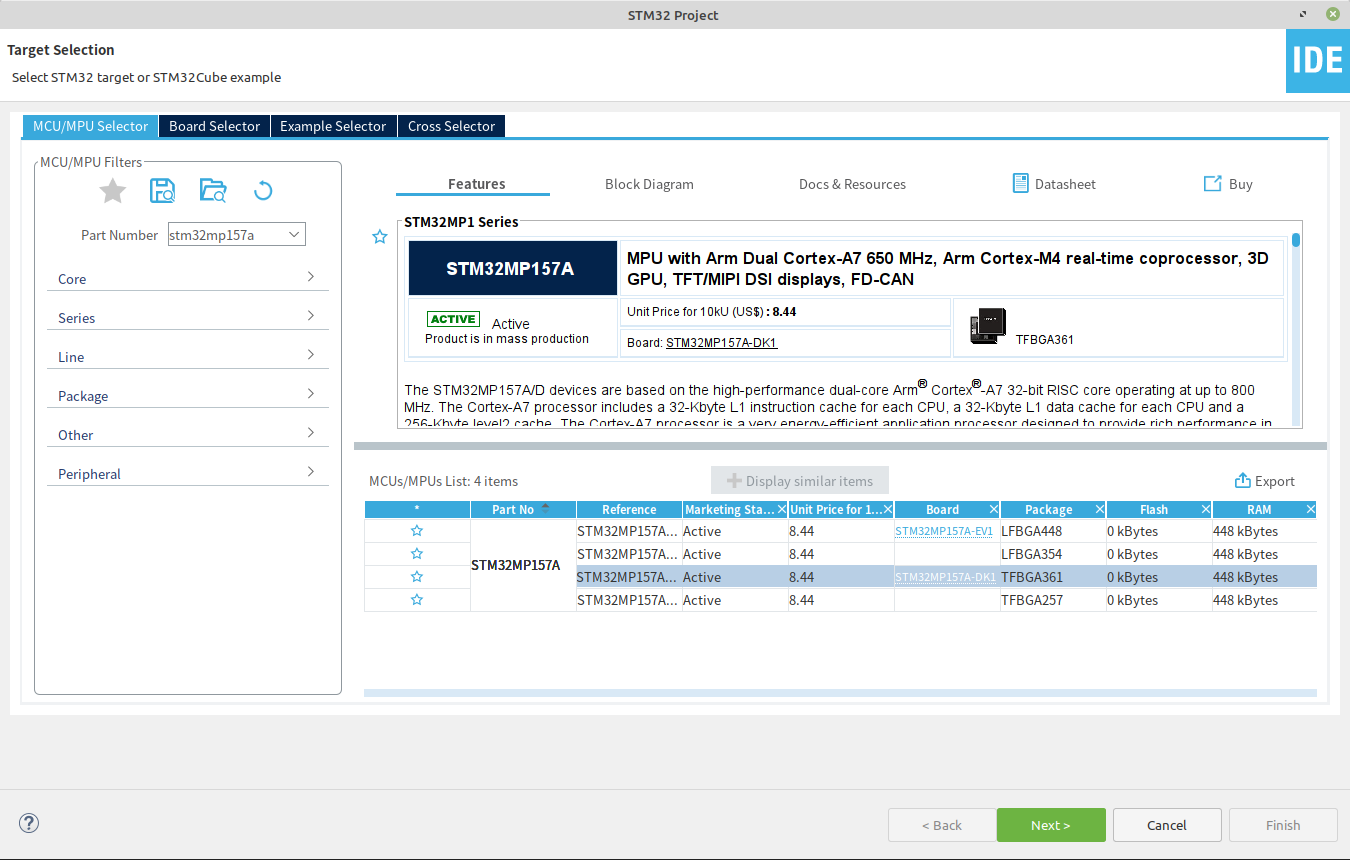The width and height of the screenshot is (1350, 860).
Task: Expand the Core filter
Action: (x=187, y=279)
